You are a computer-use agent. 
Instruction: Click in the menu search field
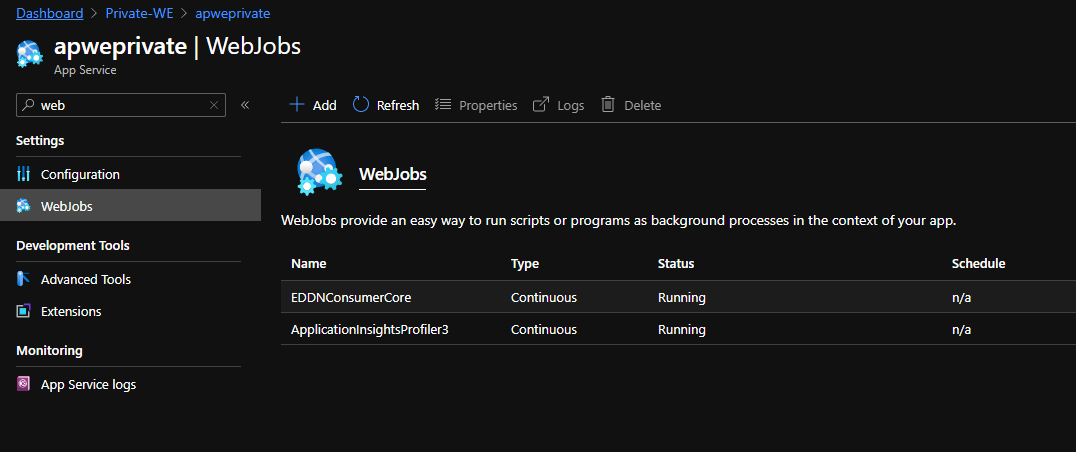[120, 104]
